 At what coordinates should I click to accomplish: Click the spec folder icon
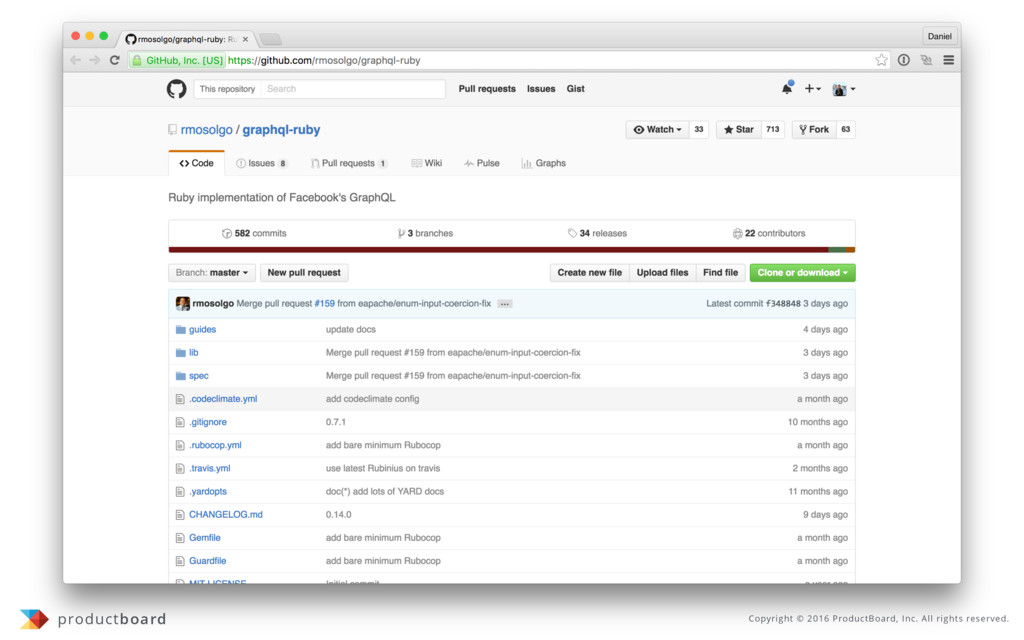click(x=181, y=376)
